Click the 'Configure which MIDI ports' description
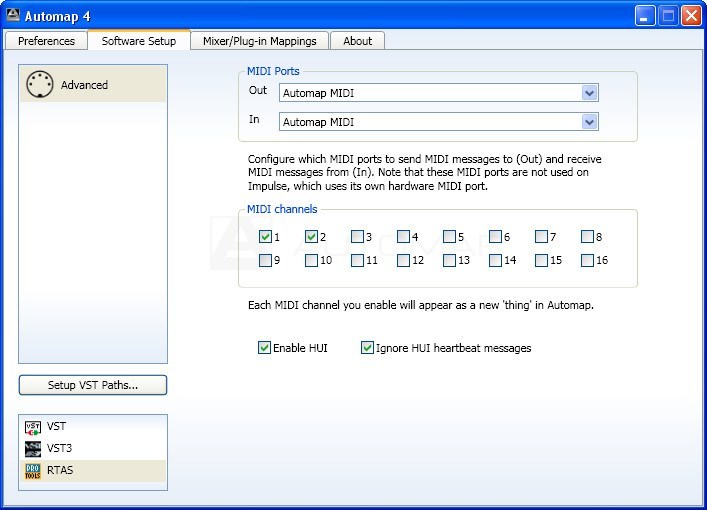 click(425, 172)
